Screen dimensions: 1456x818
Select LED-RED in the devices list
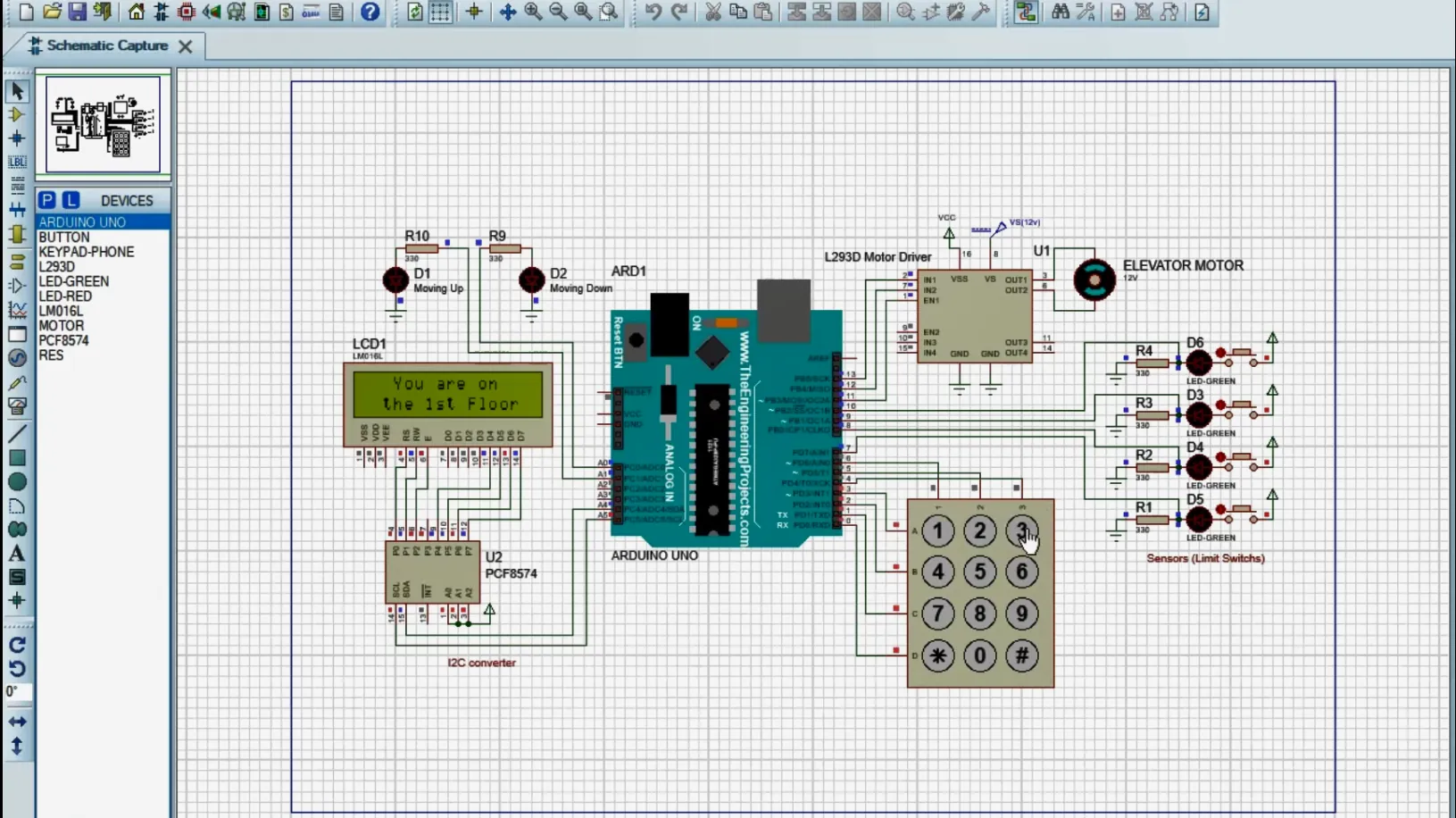coord(103,296)
